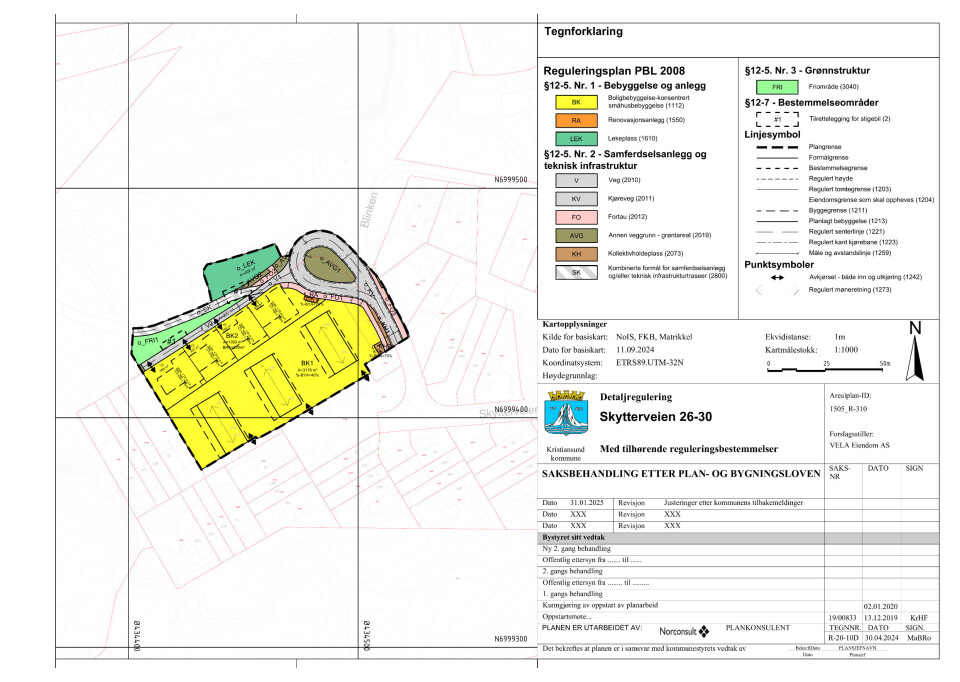Image resolution: width=960 pixels, height=682 pixels.
Task: Click the SK striped legend swatch
Action: 576,272
